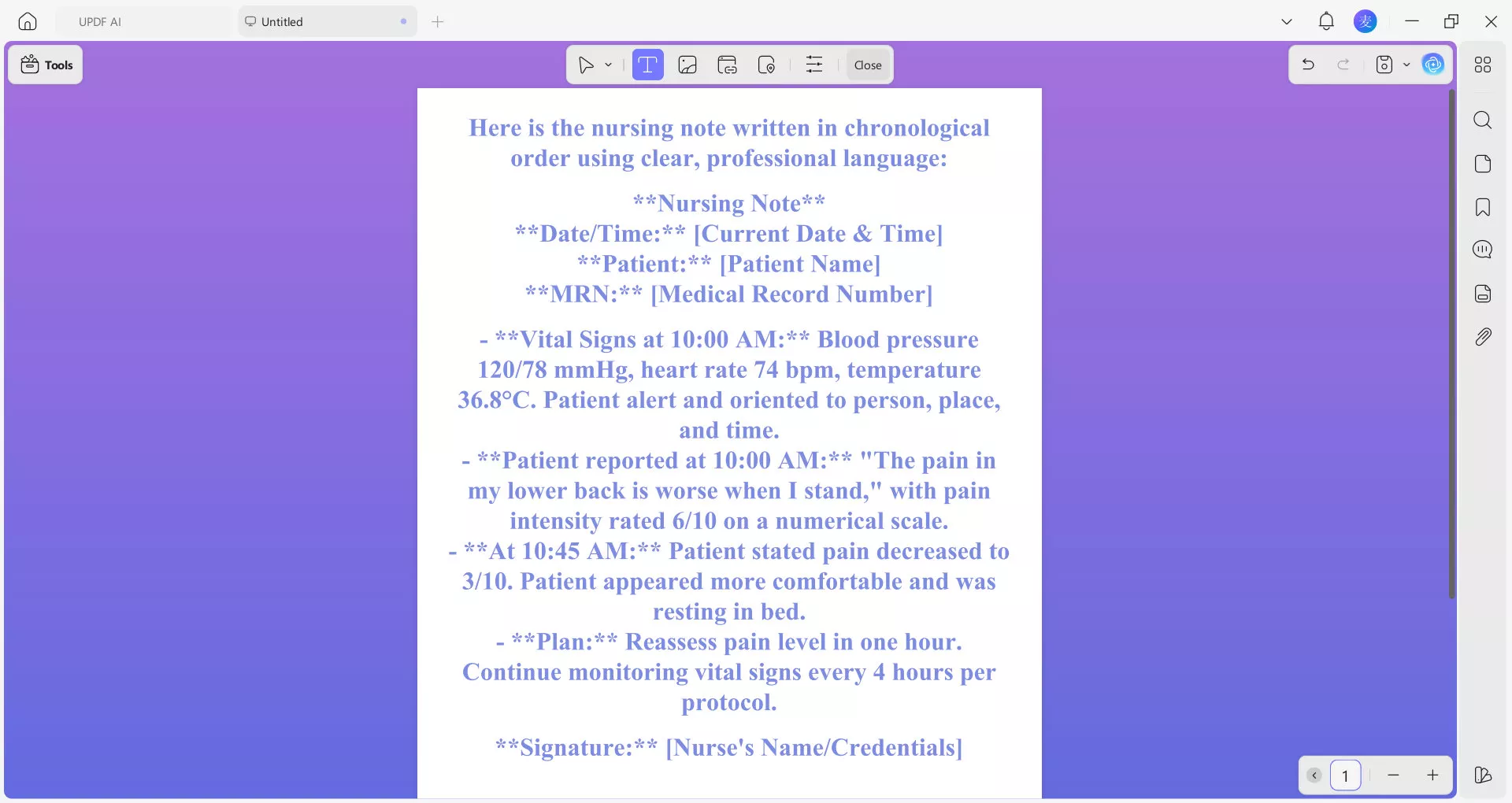1512x803 pixels.
Task: Select the Link tool in the toolbar
Action: click(726, 65)
